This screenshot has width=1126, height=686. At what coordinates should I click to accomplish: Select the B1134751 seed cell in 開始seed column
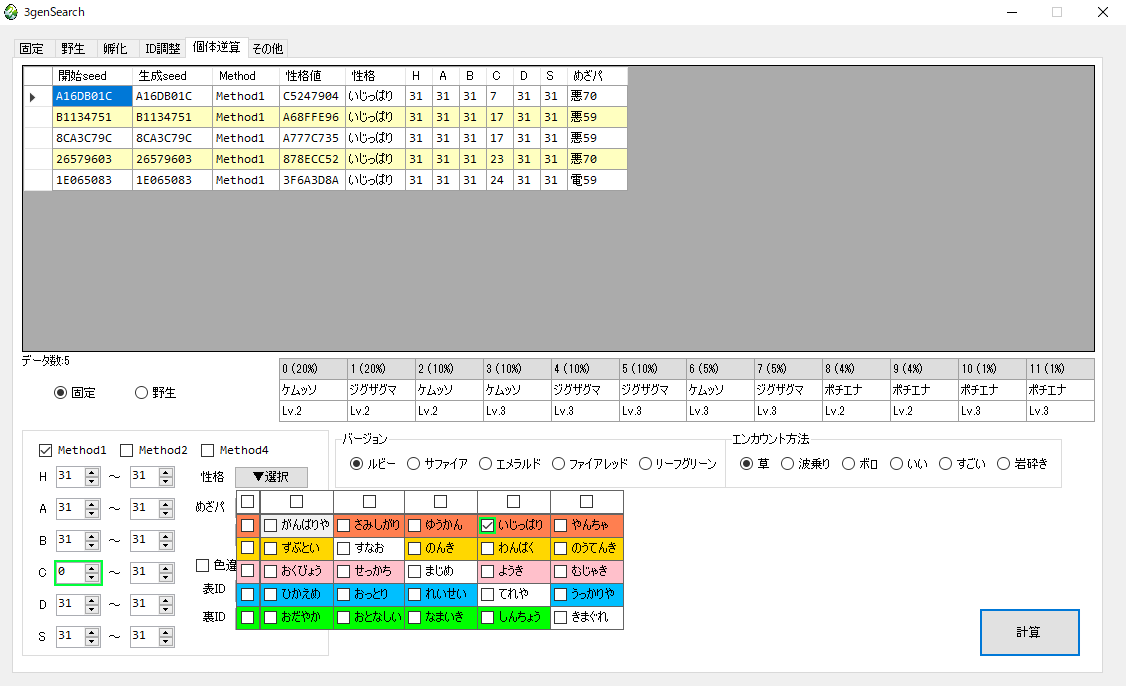93,117
